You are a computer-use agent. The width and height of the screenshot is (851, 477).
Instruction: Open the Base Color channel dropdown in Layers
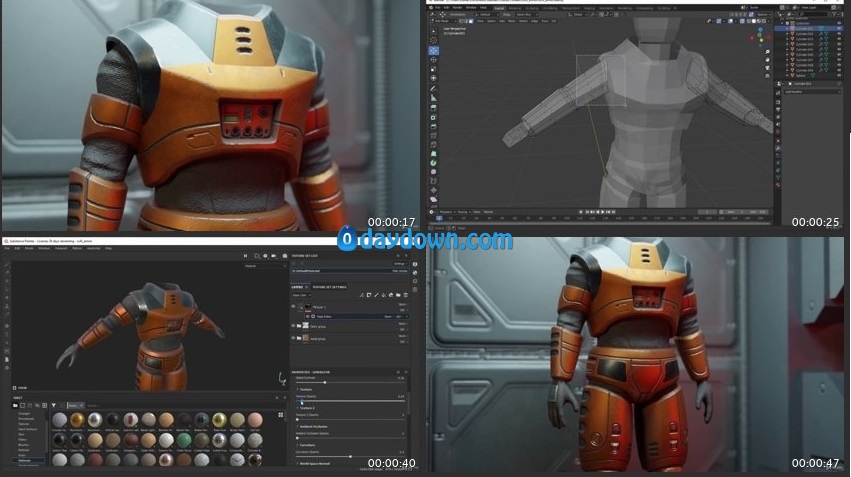[x=301, y=295]
